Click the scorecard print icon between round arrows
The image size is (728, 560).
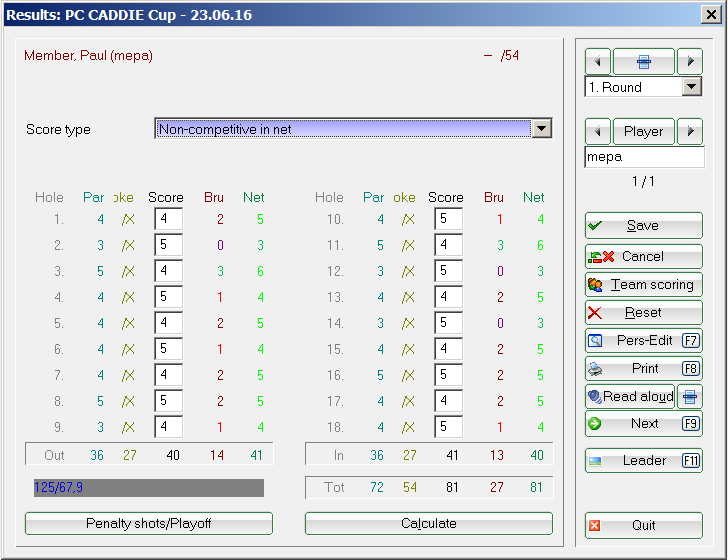click(x=644, y=61)
